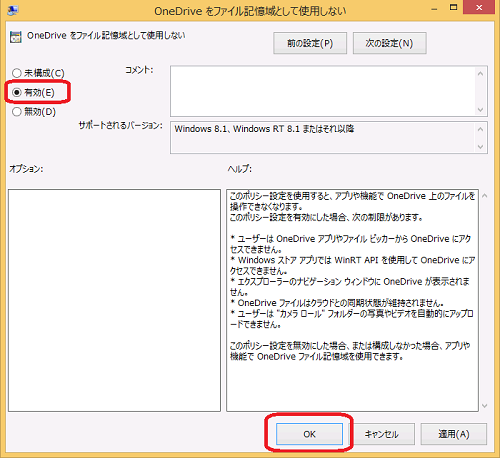Click supported version box scroll up arrow

click(x=480, y=129)
